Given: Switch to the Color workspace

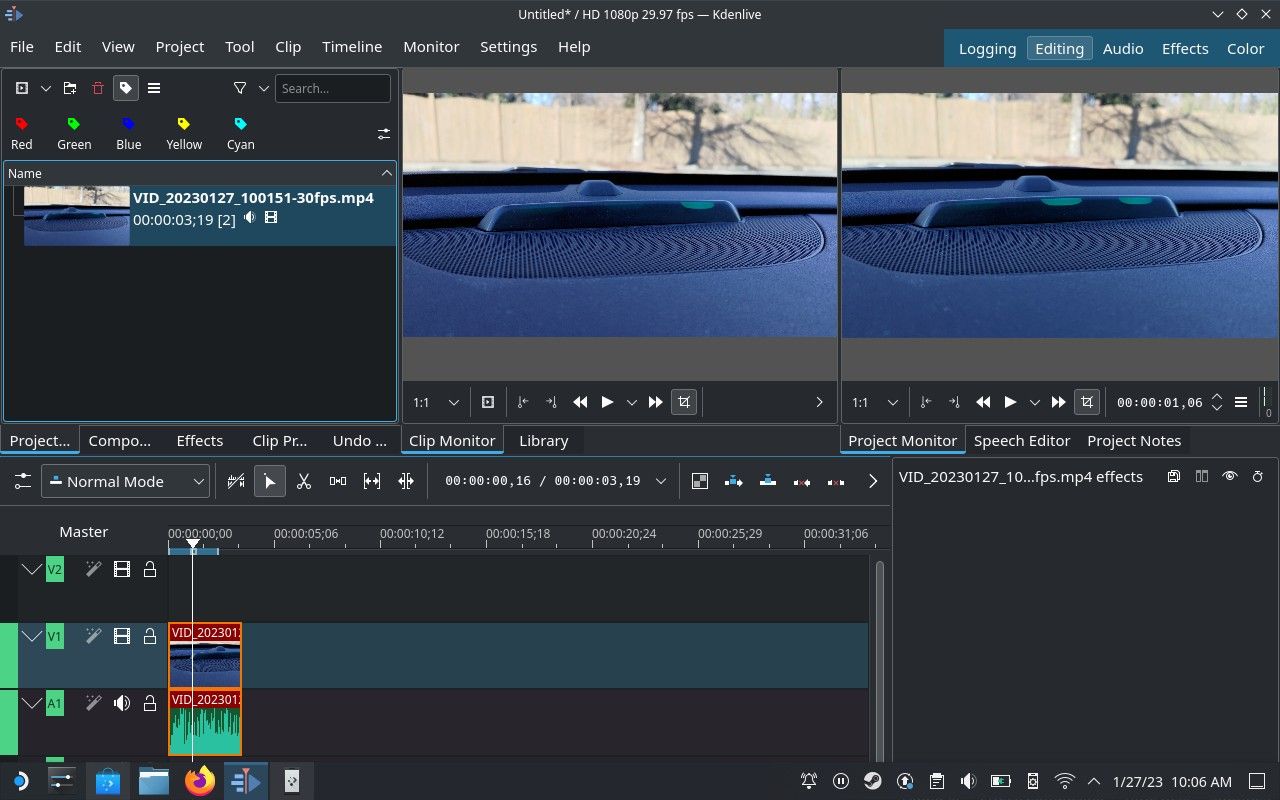Looking at the screenshot, I should (1245, 48).
